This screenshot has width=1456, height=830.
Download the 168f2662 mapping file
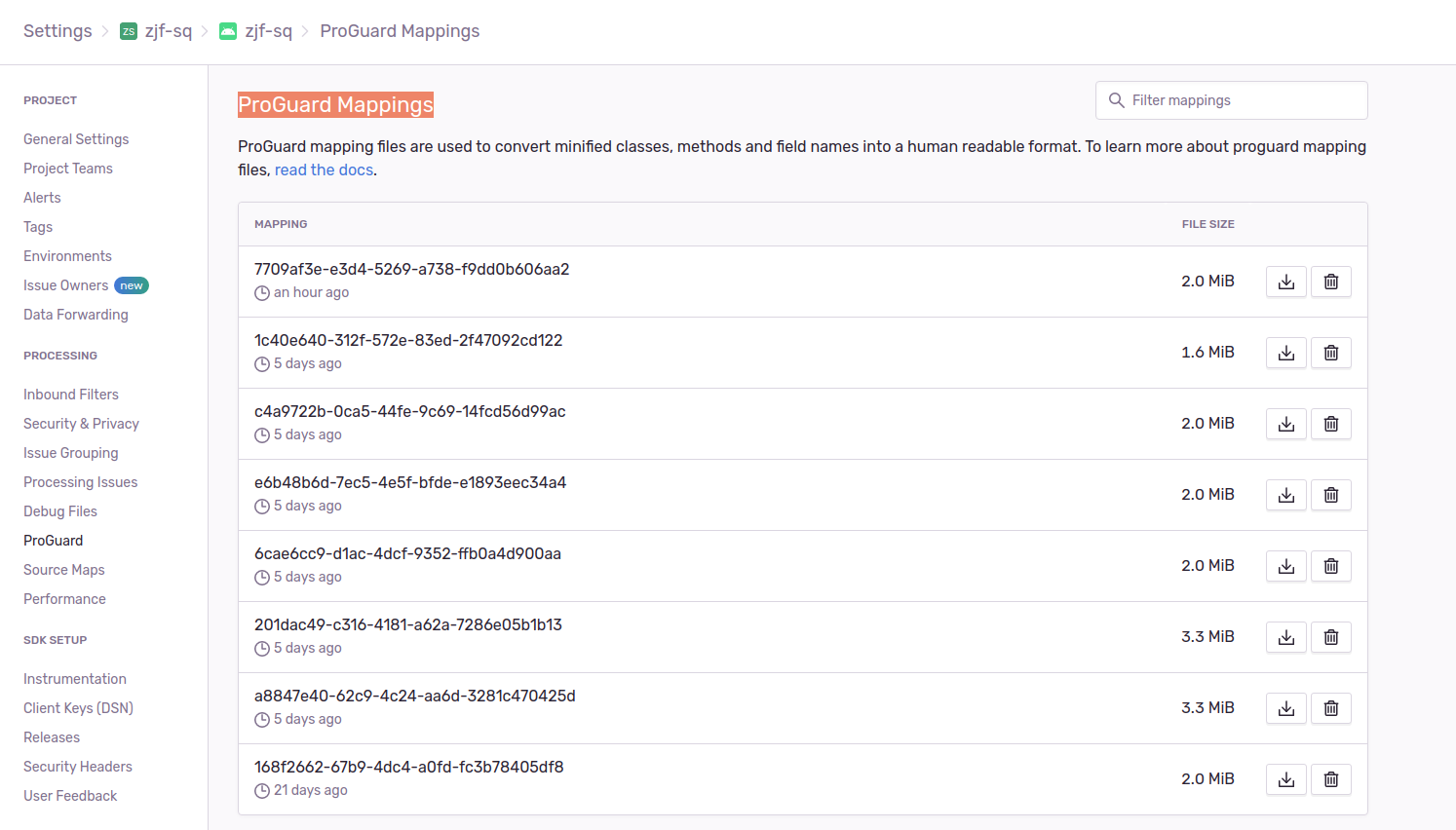pos(1285,778)
